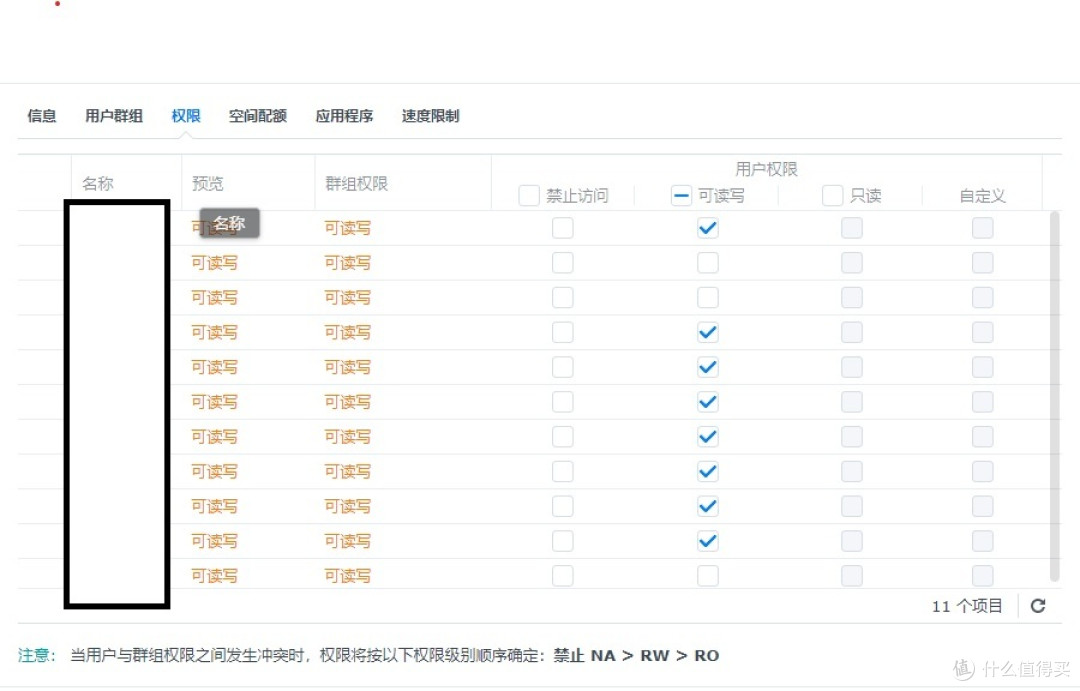The height and width of the screenshot is (691, 1080).
Task: Switch to the 用户群组 tab
Action: coord(114,116)
